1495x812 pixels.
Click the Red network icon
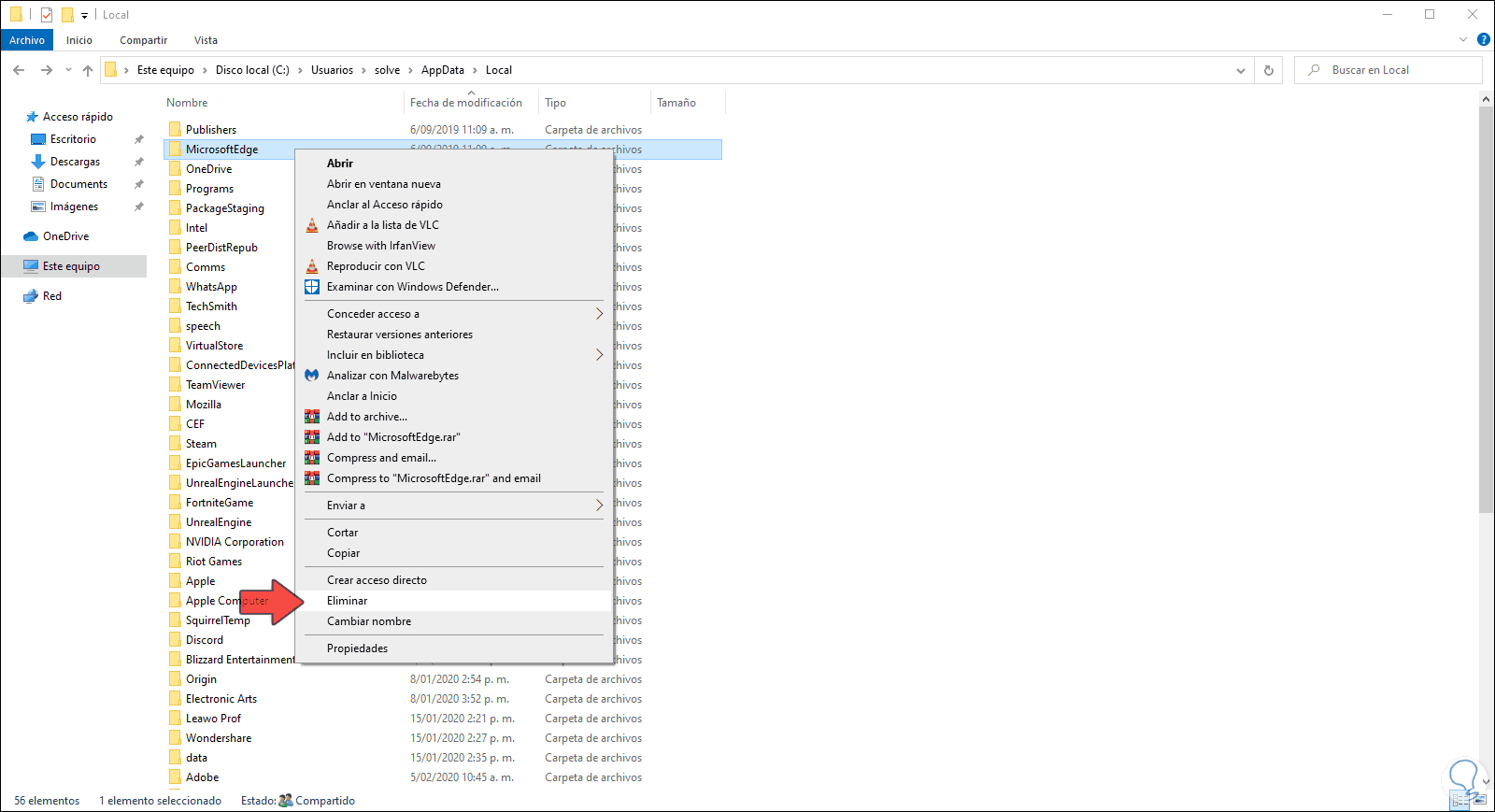click(31, 296)
